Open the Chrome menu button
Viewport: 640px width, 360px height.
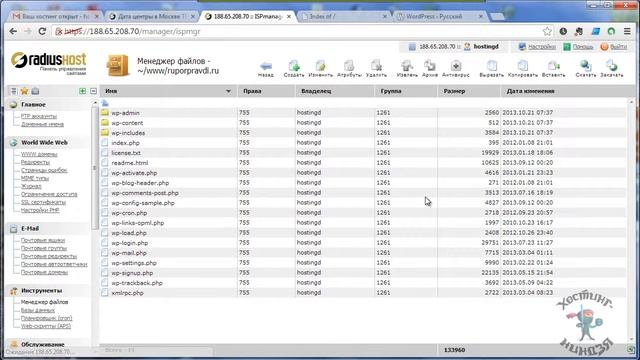pos(627,31)
